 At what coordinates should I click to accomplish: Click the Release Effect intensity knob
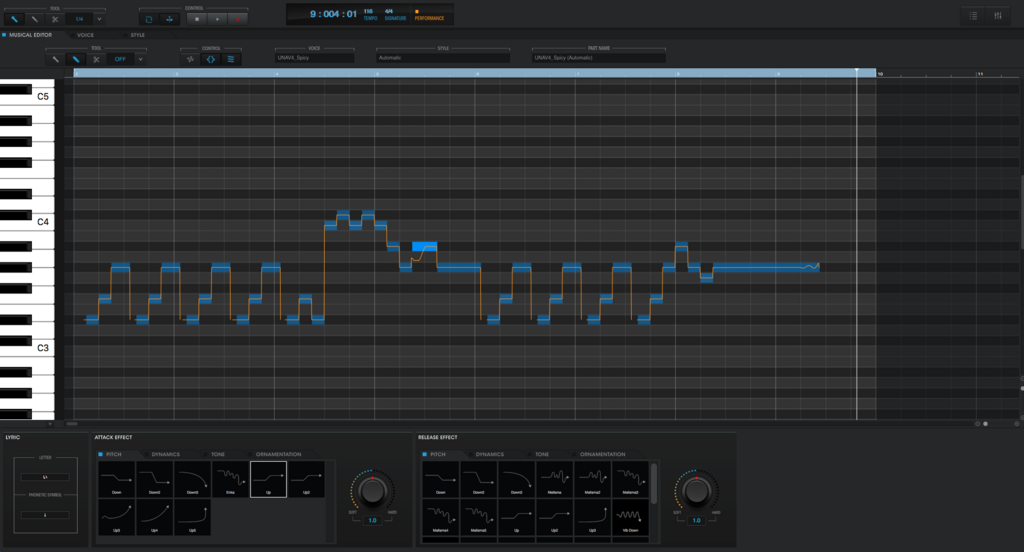point(696,491)
